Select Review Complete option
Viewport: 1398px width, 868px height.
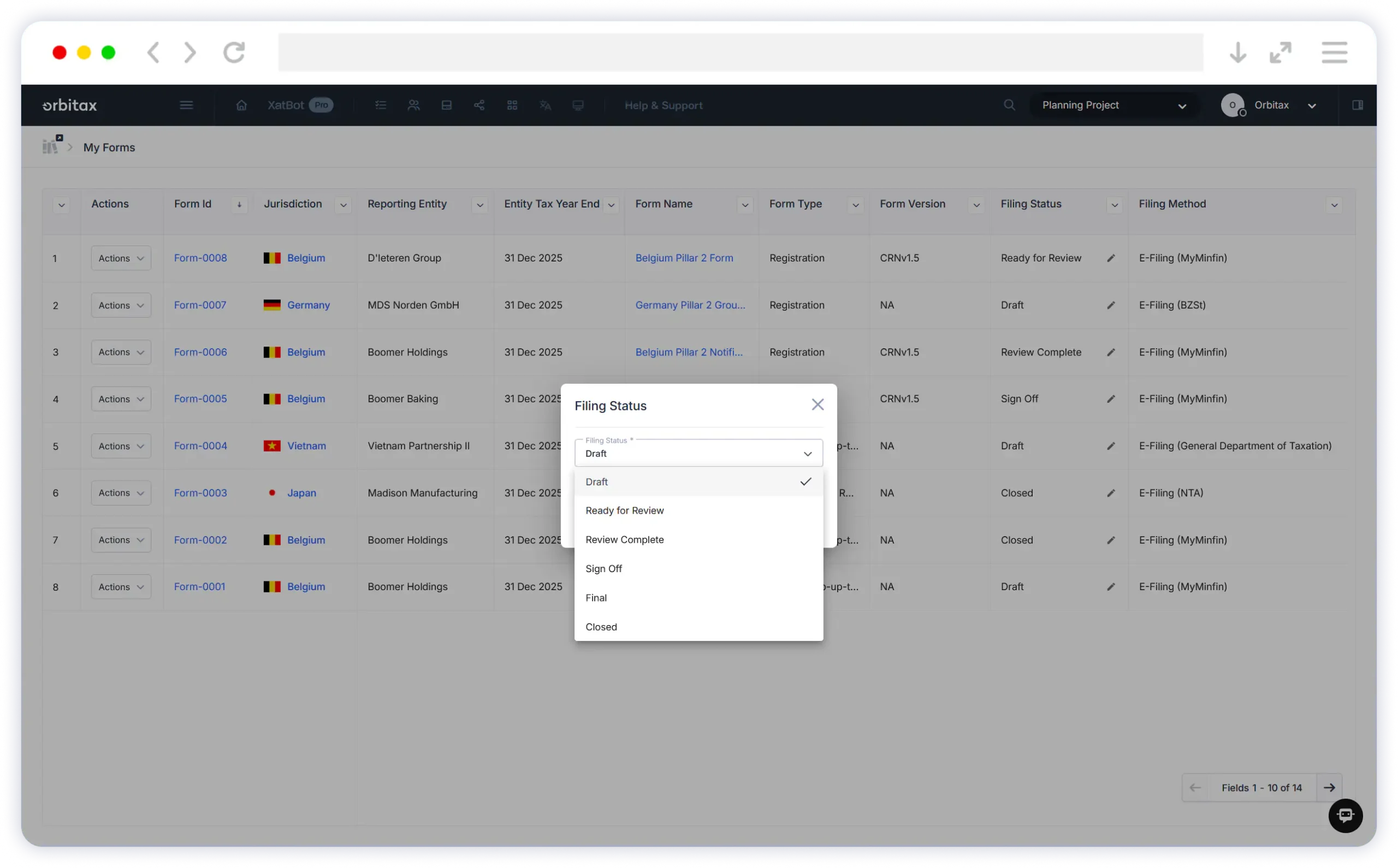pyautogui.click(x=698, y=539)
